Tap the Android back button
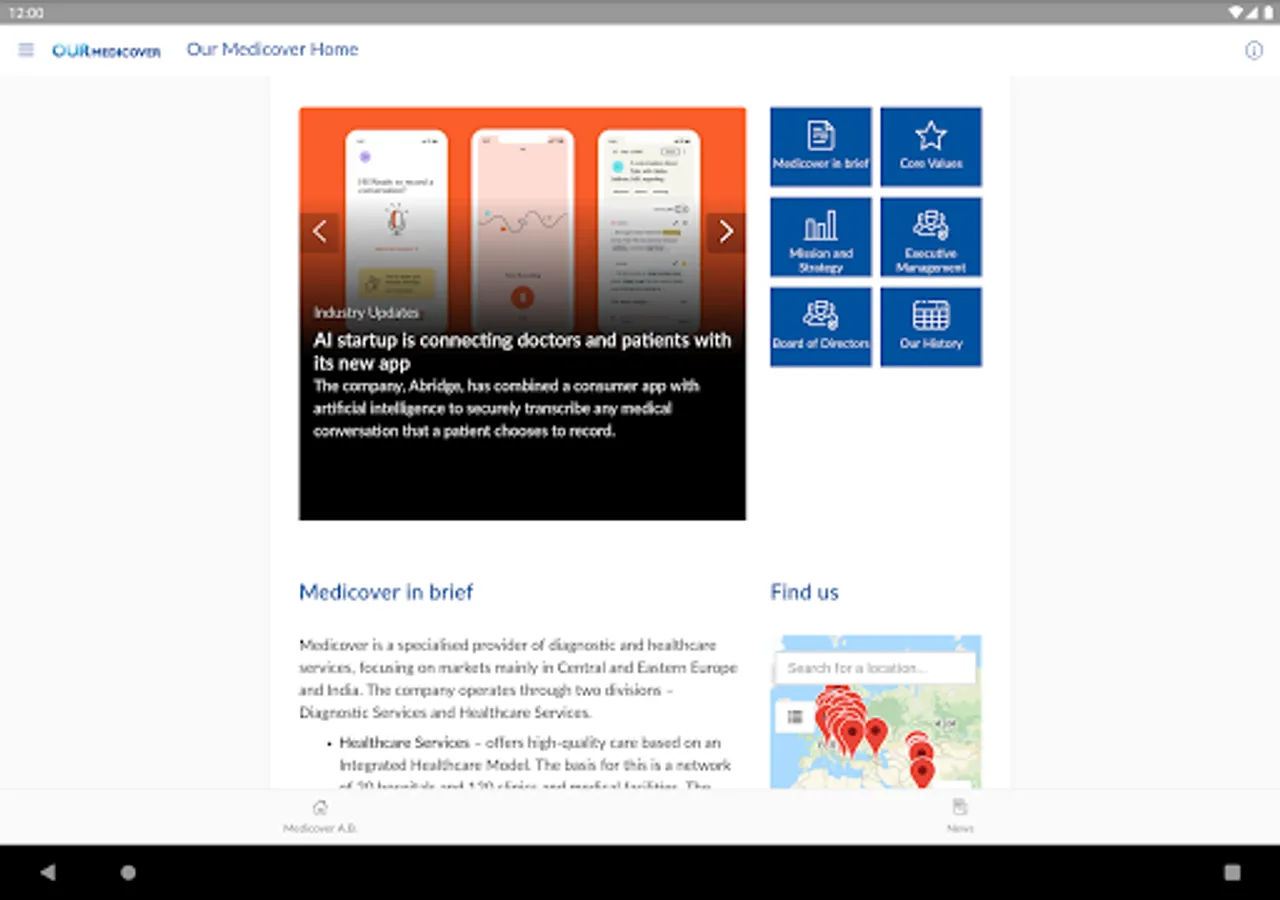 [47, 872]
